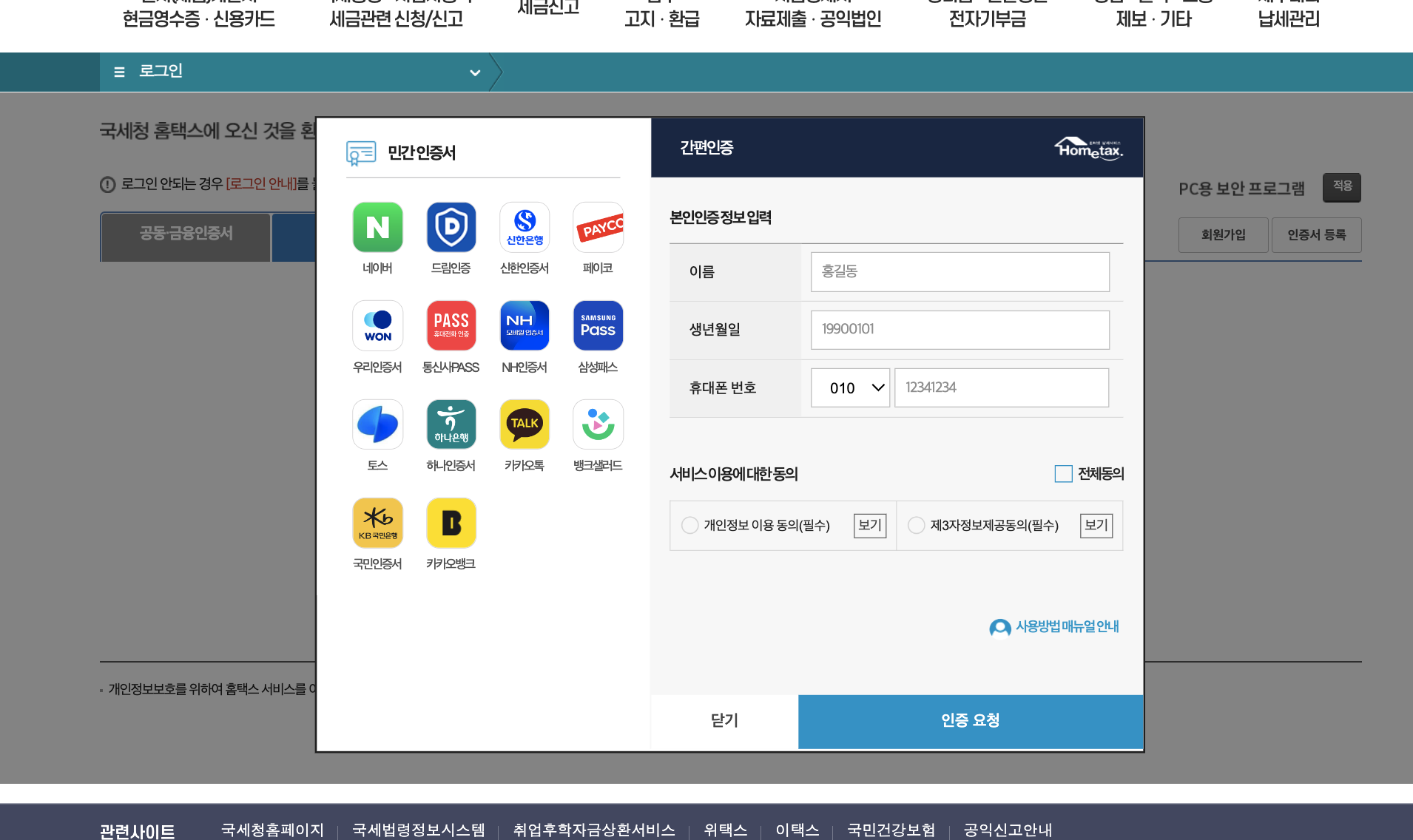Open 국세법령정보시스템 footer link
The width and height of the screenshot is (1413, 840).
[x=418, y=830]
